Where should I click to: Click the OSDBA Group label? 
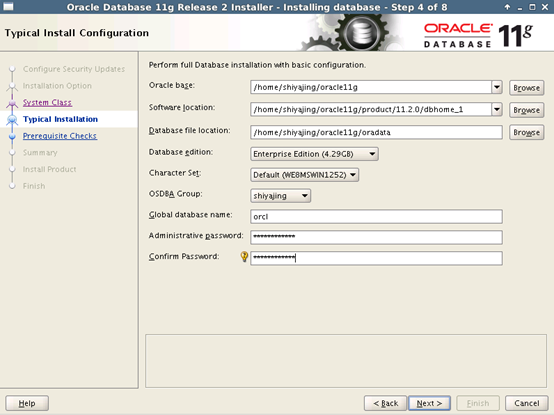[x=176, y=194]
